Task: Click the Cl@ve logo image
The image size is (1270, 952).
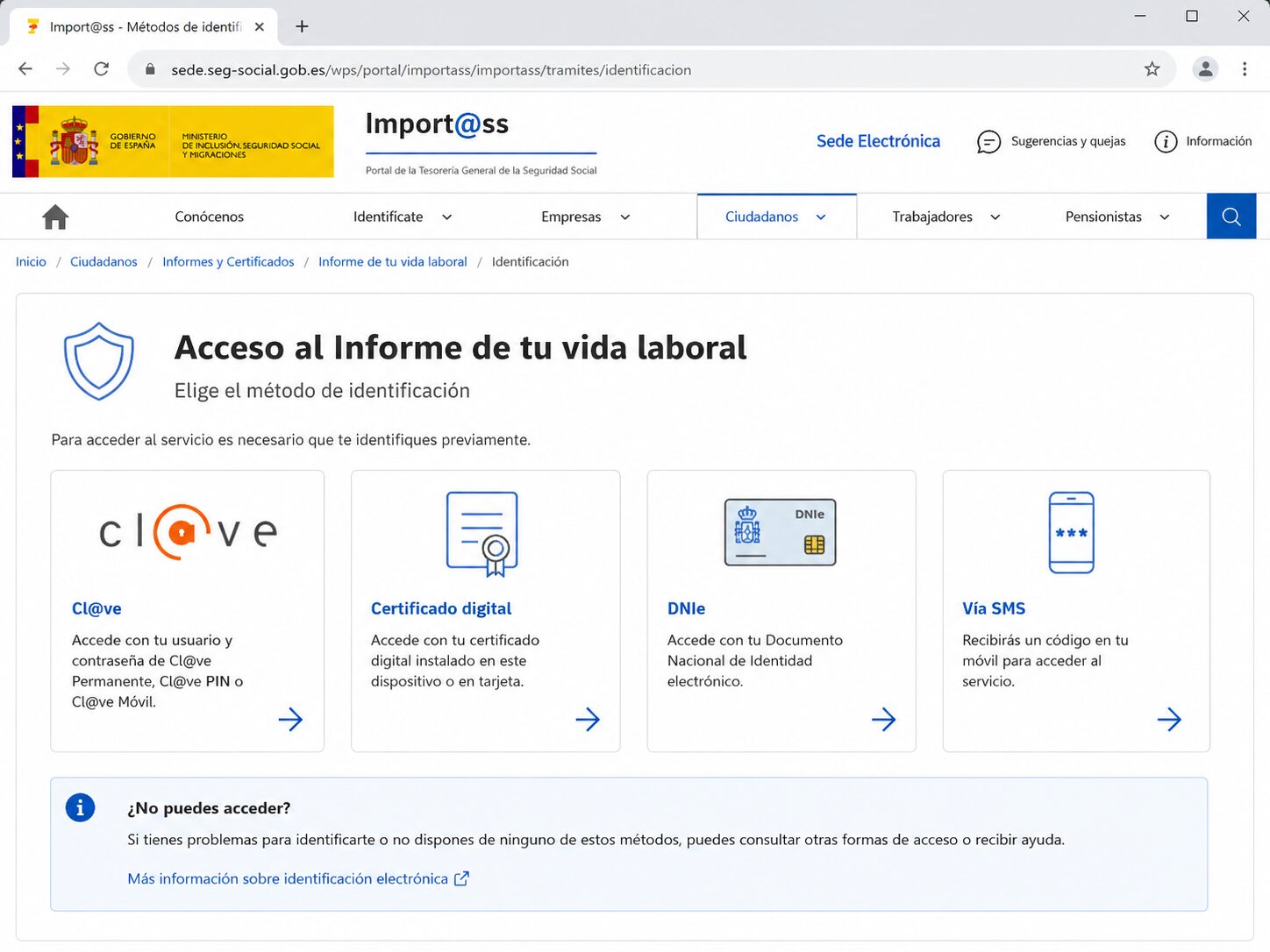Action: (188, 531)
